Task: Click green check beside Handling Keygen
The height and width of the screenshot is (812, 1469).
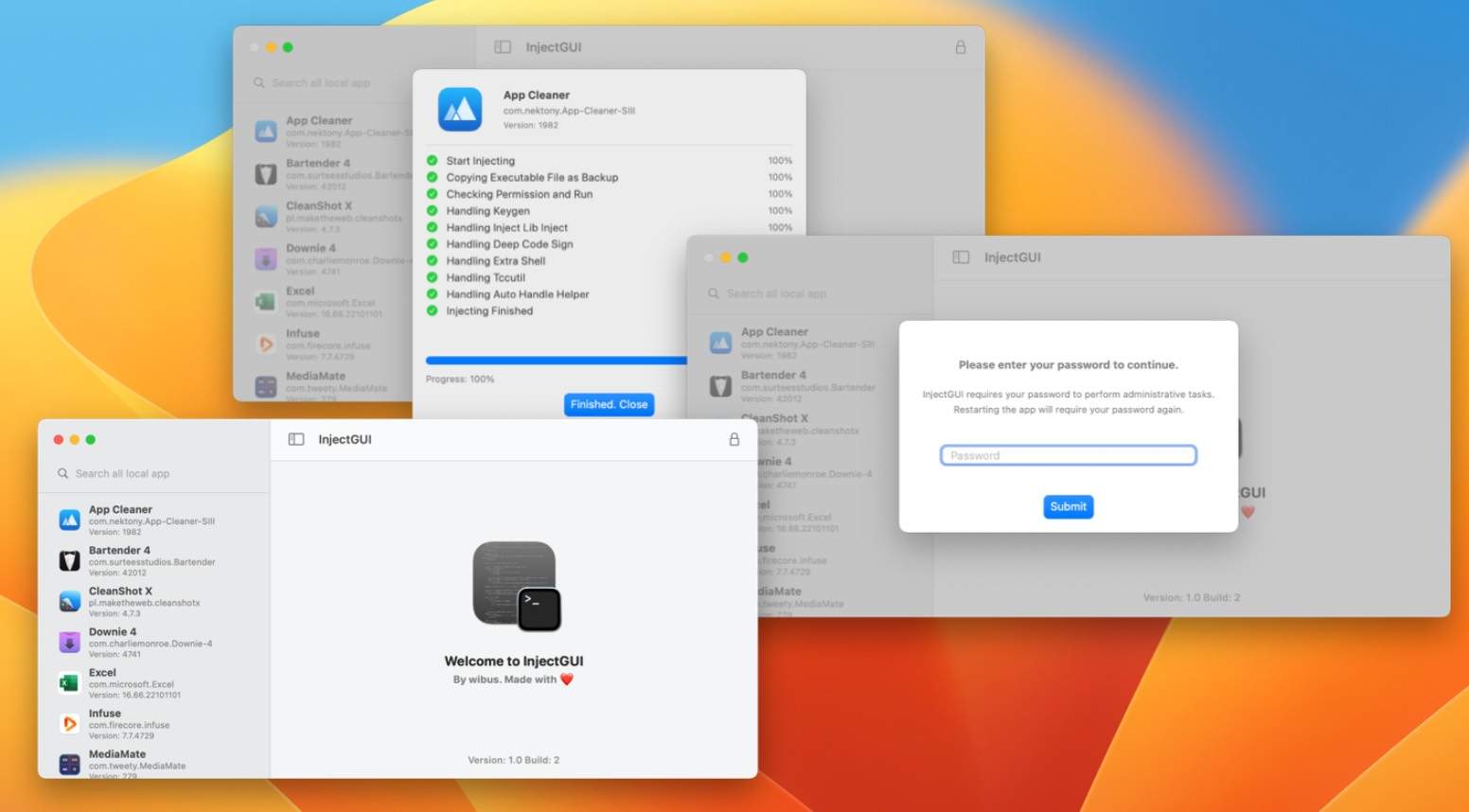Action: [433, 211]
